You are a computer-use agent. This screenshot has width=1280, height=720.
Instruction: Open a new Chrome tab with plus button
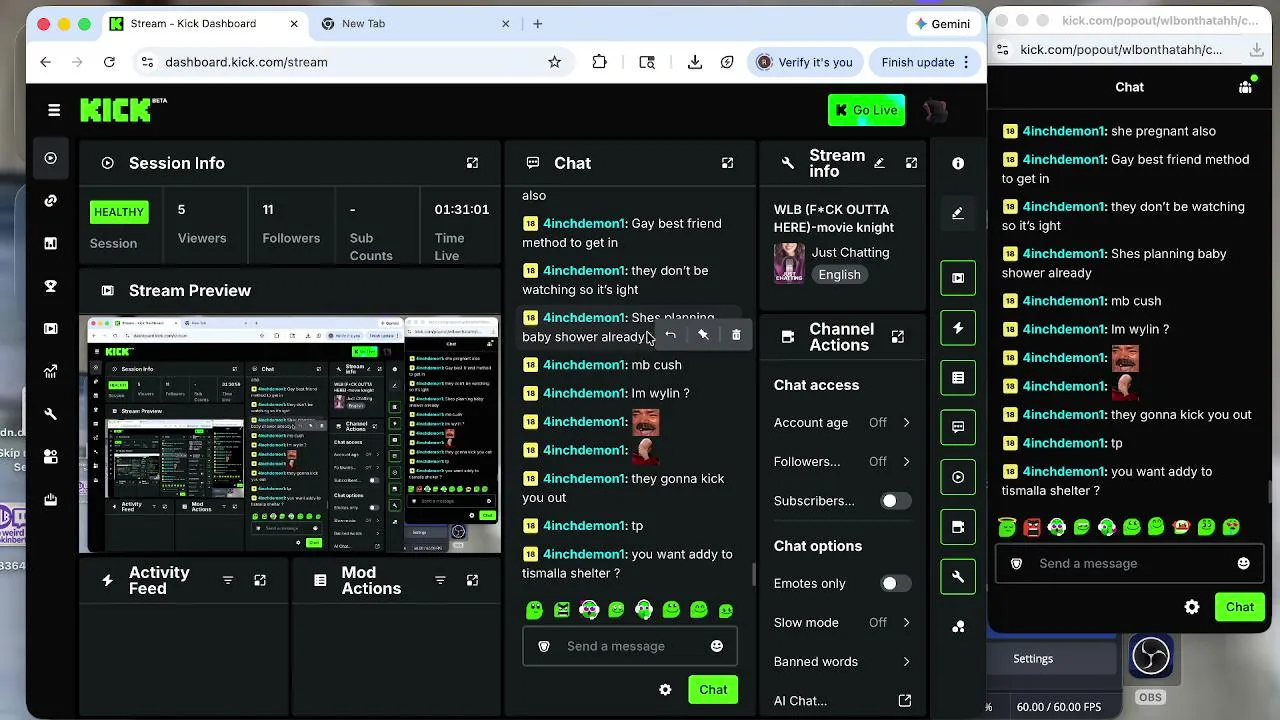pyautogui.click(x=538, y=24)
